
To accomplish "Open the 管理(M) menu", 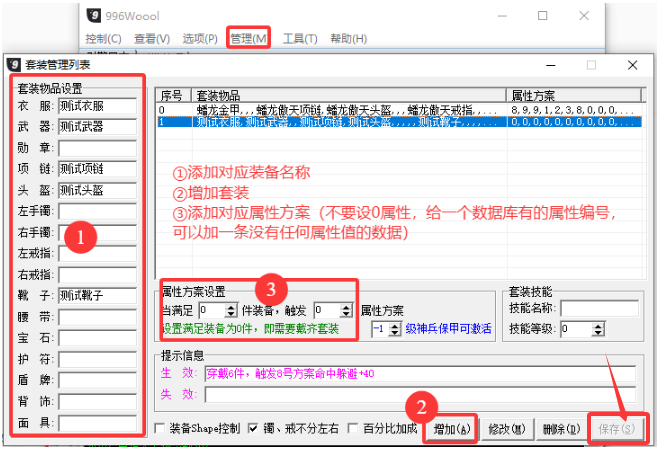I will coord(248,38).
